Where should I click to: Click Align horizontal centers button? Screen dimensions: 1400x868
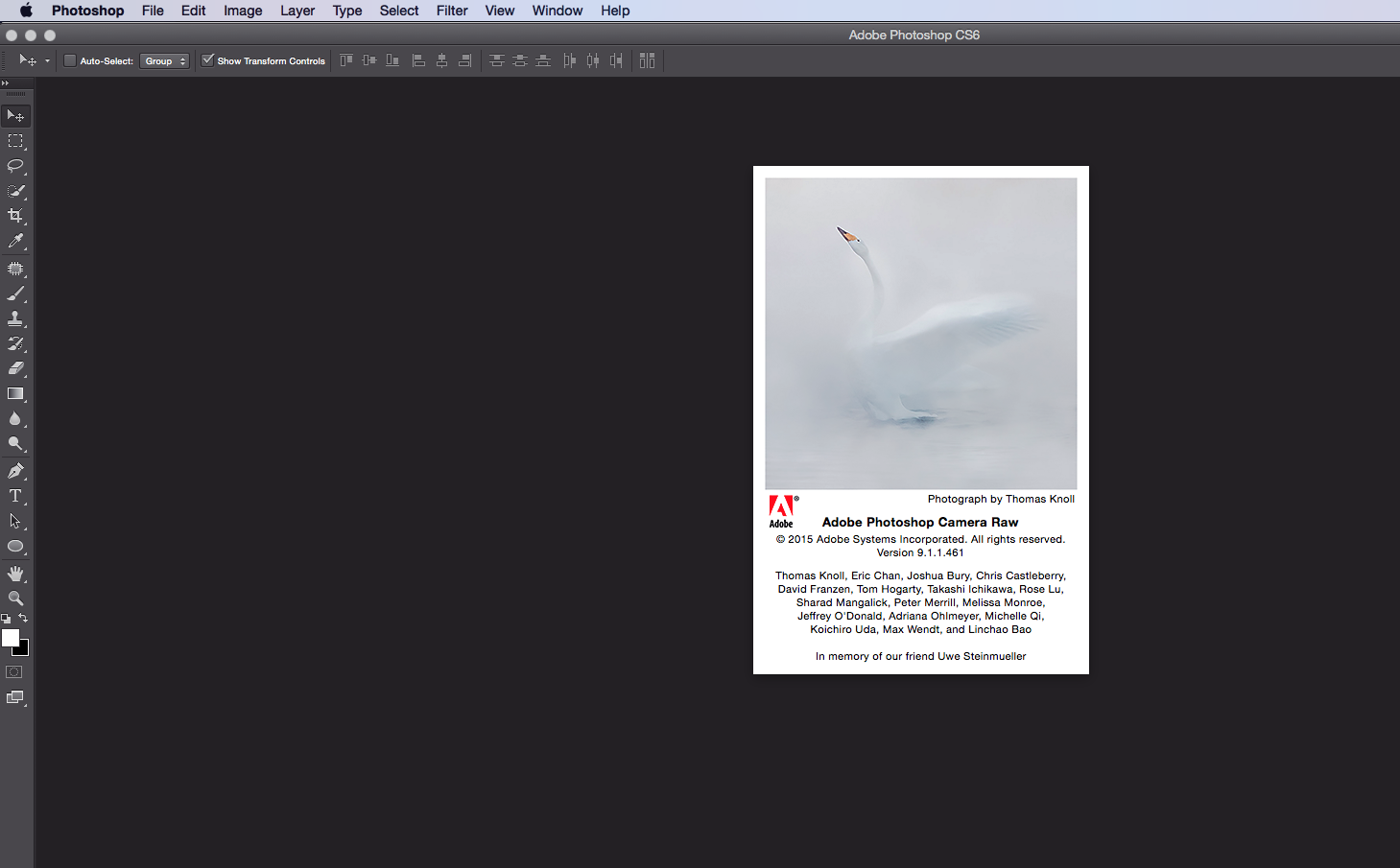pos(441,60)
